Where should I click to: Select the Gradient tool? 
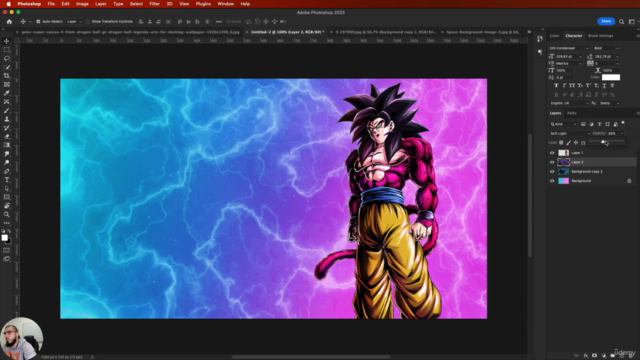pyautogui.click(x=7, y=145)
